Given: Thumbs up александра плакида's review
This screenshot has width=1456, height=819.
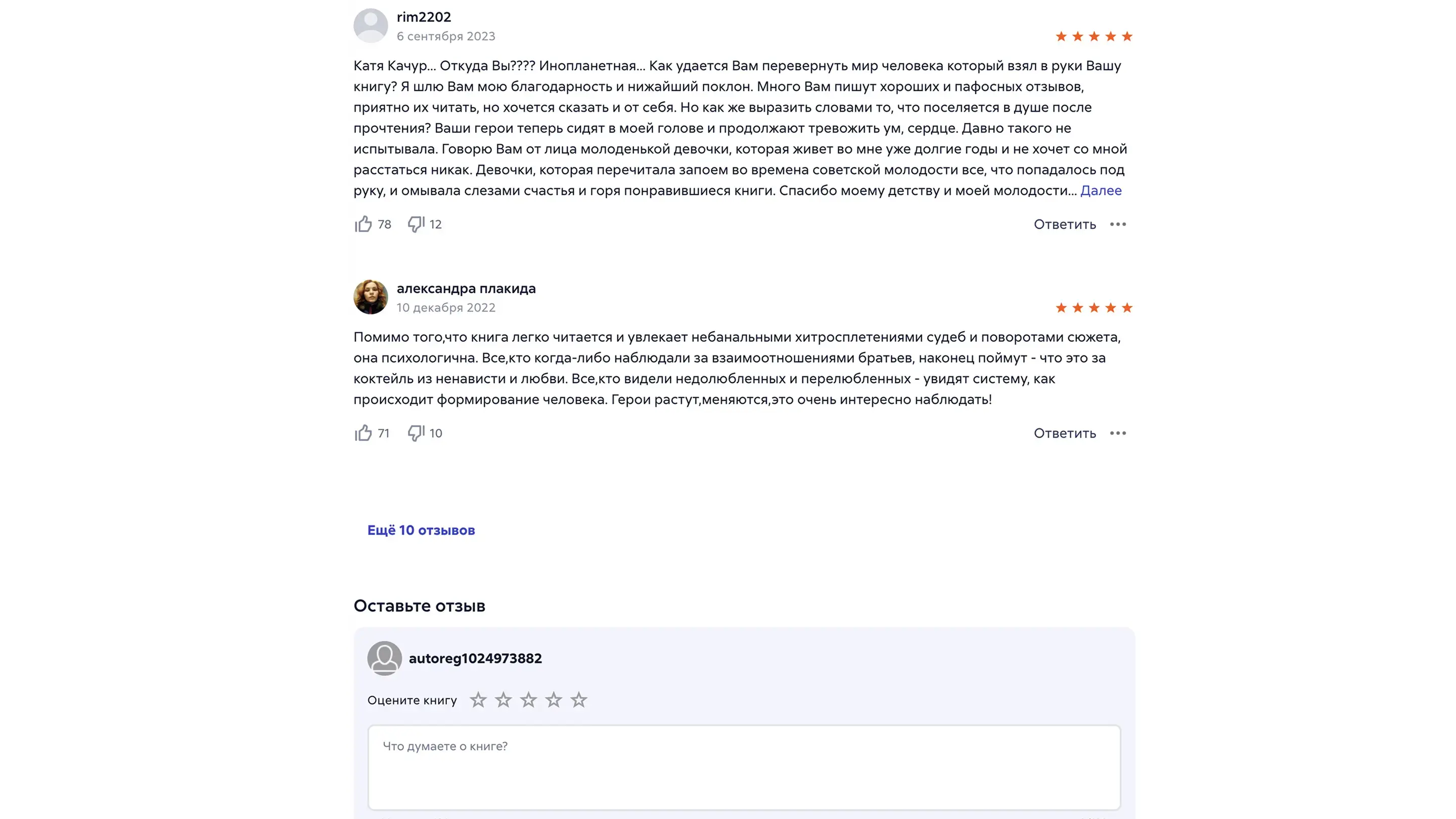Looking at the screenshot, I should coord(363,433).
